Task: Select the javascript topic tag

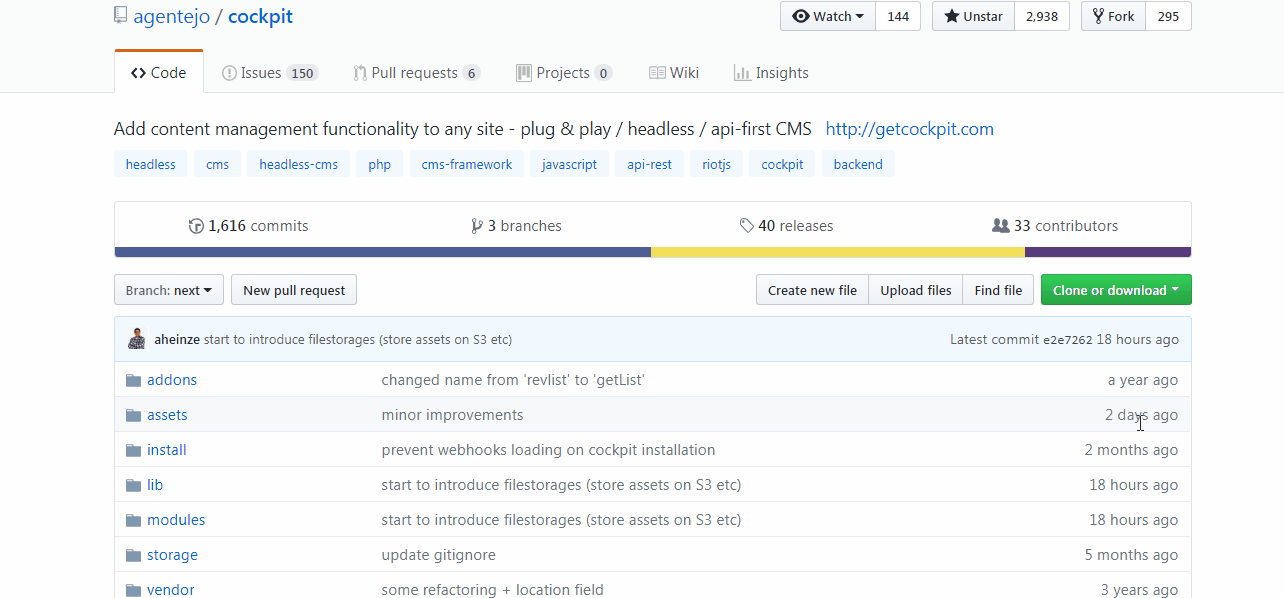Action: tap(570, 164)
